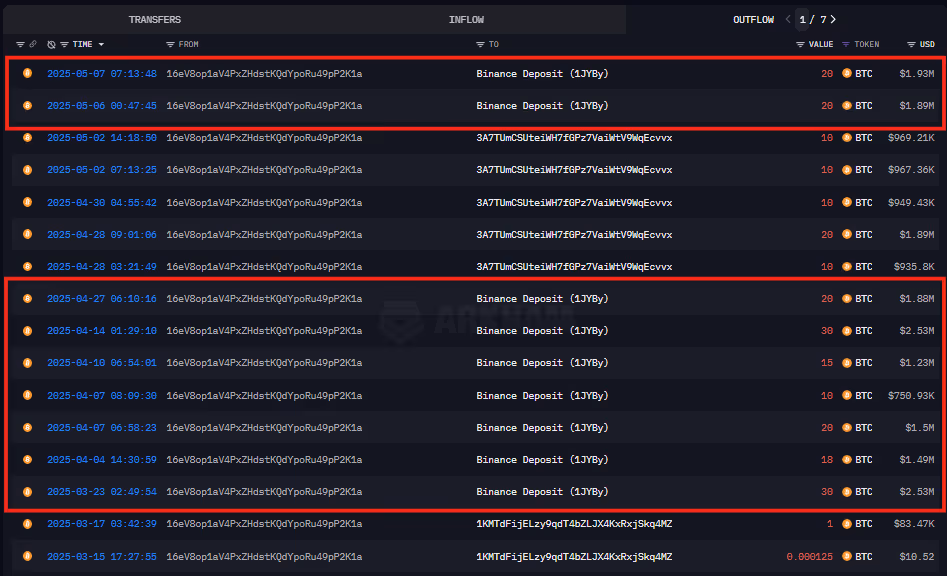Screen dimensions: 947x576
Task: Open recipient address 3A7TUmCSUteiWH7fGPz7VaiWtV9WqEcvvx
Action: pyautogui.click(x=577, y=138)
